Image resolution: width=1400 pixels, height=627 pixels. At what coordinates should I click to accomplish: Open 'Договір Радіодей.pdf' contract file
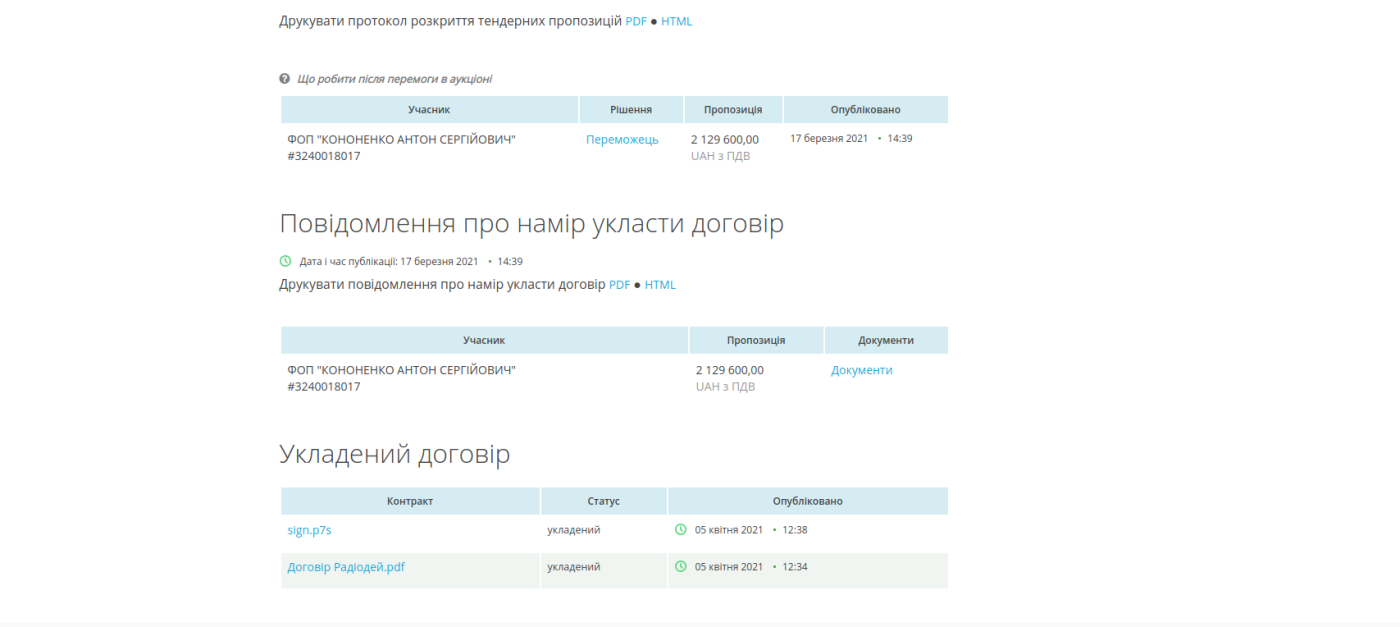click(x=346, y=567)
